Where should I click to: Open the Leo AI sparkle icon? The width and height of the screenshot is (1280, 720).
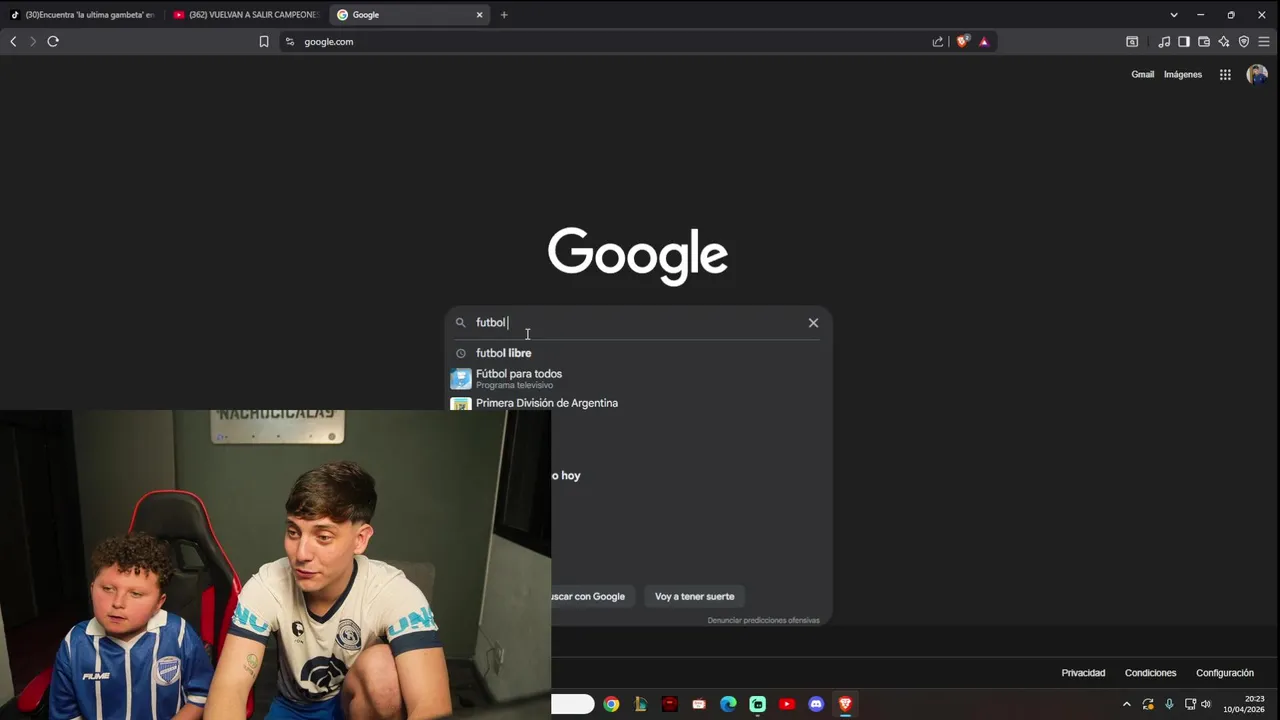tap(1224, 42)
